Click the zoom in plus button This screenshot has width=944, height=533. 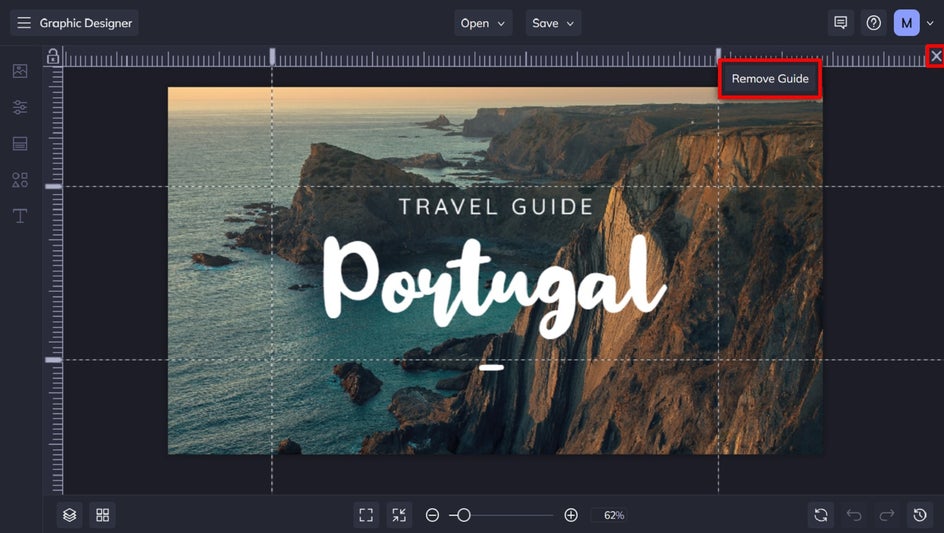tap(571, 515)
